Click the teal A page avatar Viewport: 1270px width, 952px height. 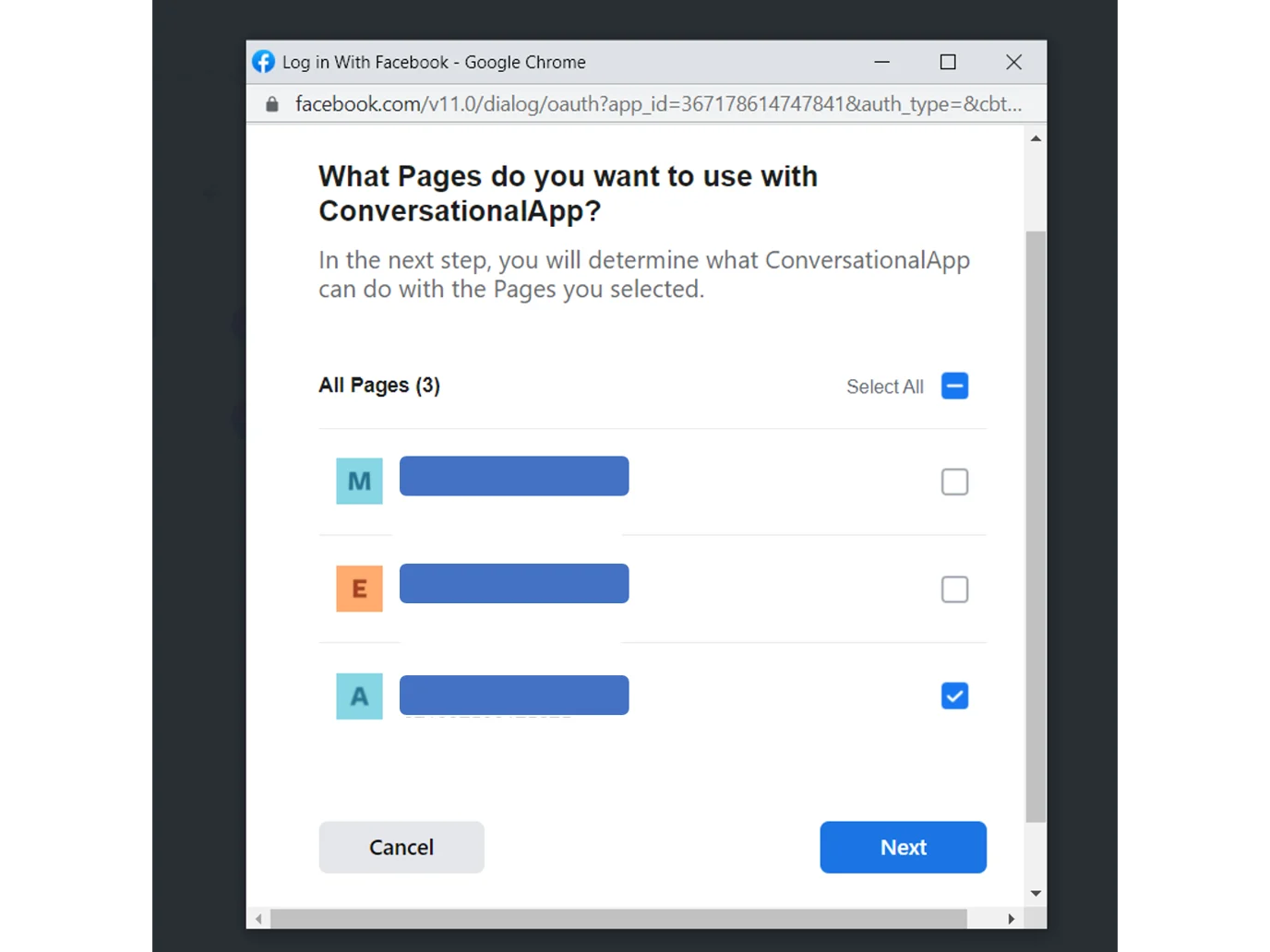pos(359,696)
